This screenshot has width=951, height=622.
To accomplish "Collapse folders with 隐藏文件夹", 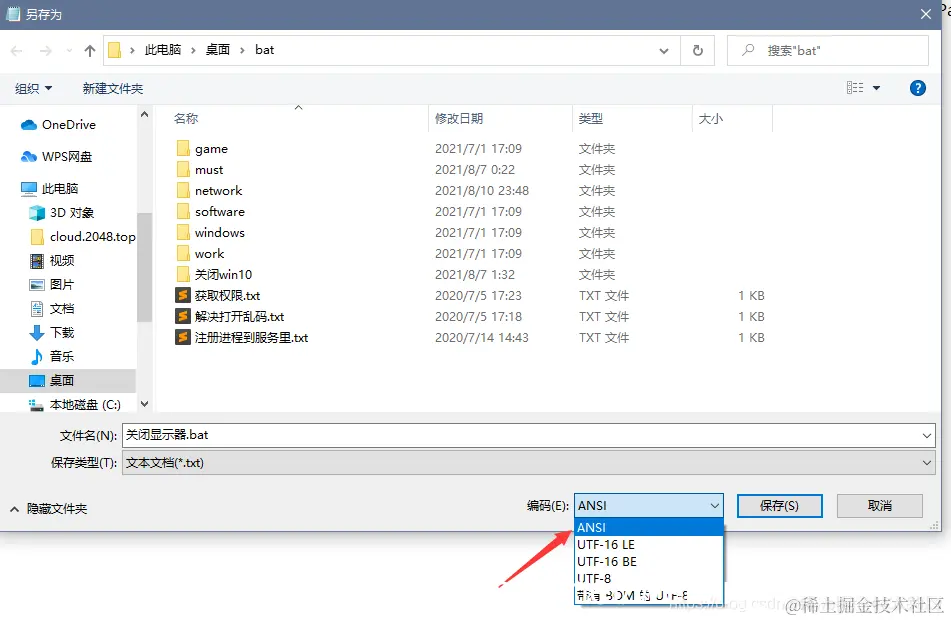I will click(49, 509).
